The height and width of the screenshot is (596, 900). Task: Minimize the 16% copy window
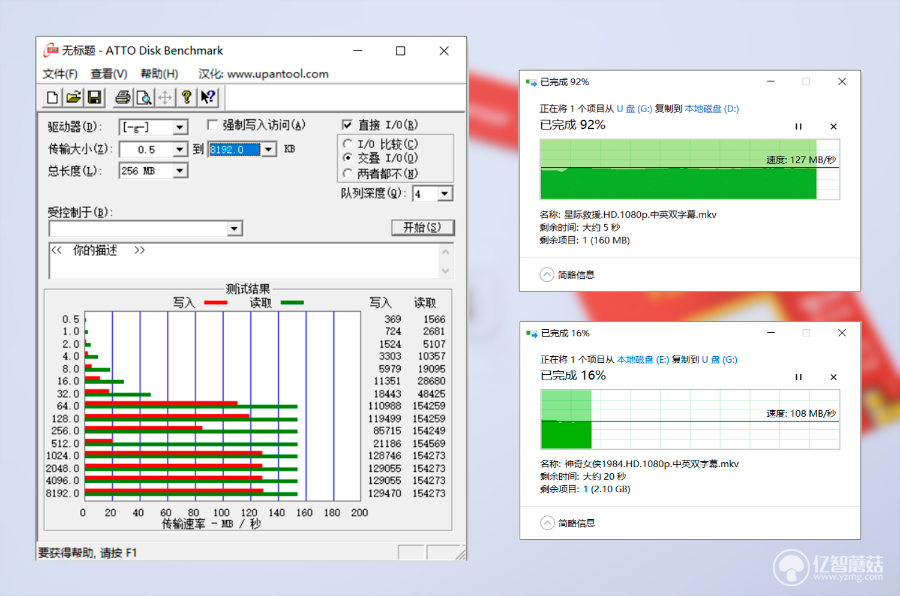pos(771,333)
